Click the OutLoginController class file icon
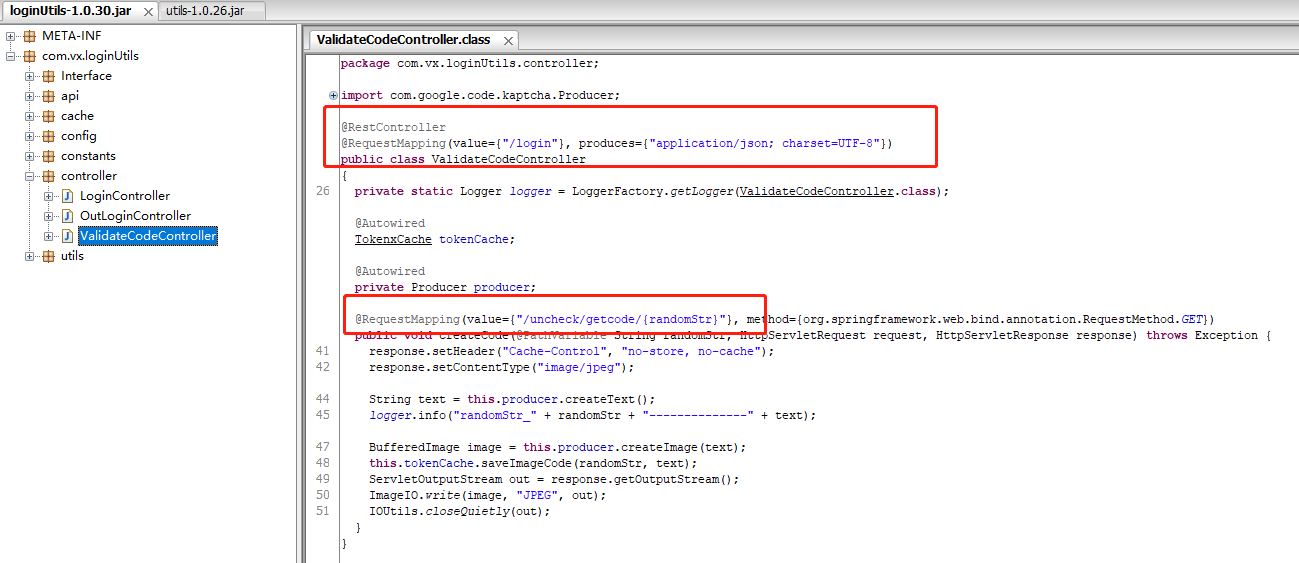Image resolution: width=1299 pixels, height=563 pixels. pos(68,216)
